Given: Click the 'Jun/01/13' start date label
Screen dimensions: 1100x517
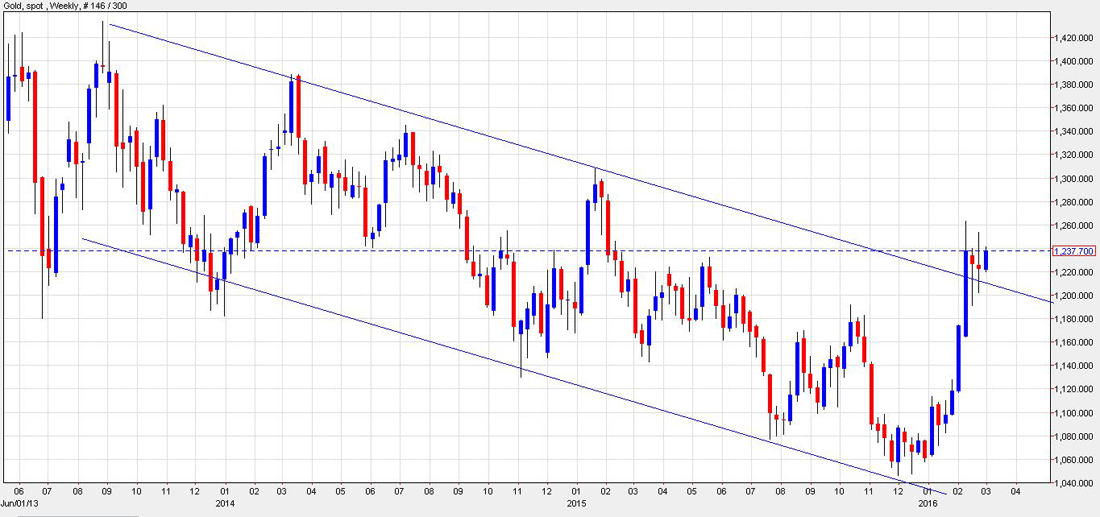Looking at the screenshot, I should [19, 503].
